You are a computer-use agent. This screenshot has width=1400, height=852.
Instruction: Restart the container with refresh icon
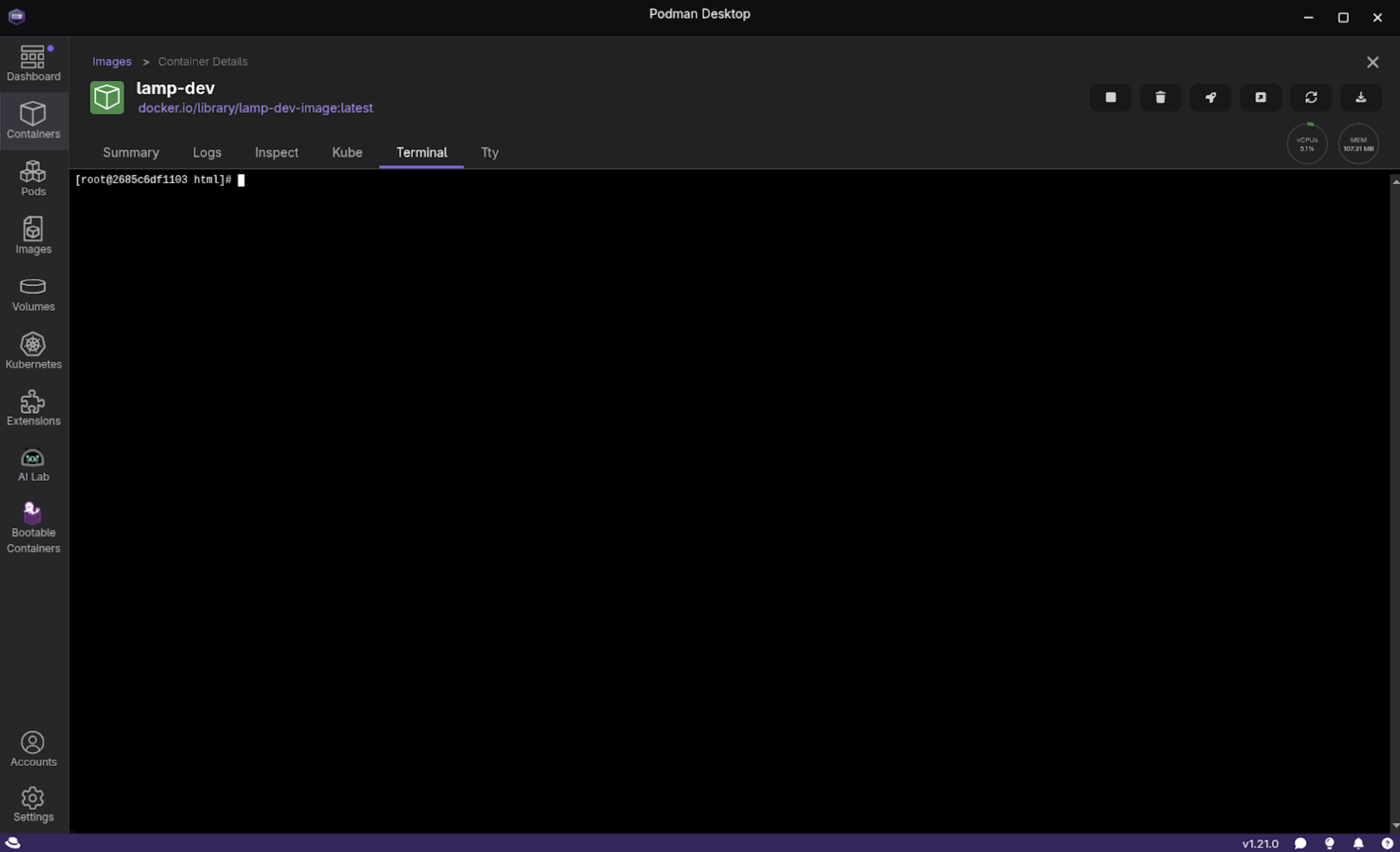pyautogui.click(x=1311, y=97)
